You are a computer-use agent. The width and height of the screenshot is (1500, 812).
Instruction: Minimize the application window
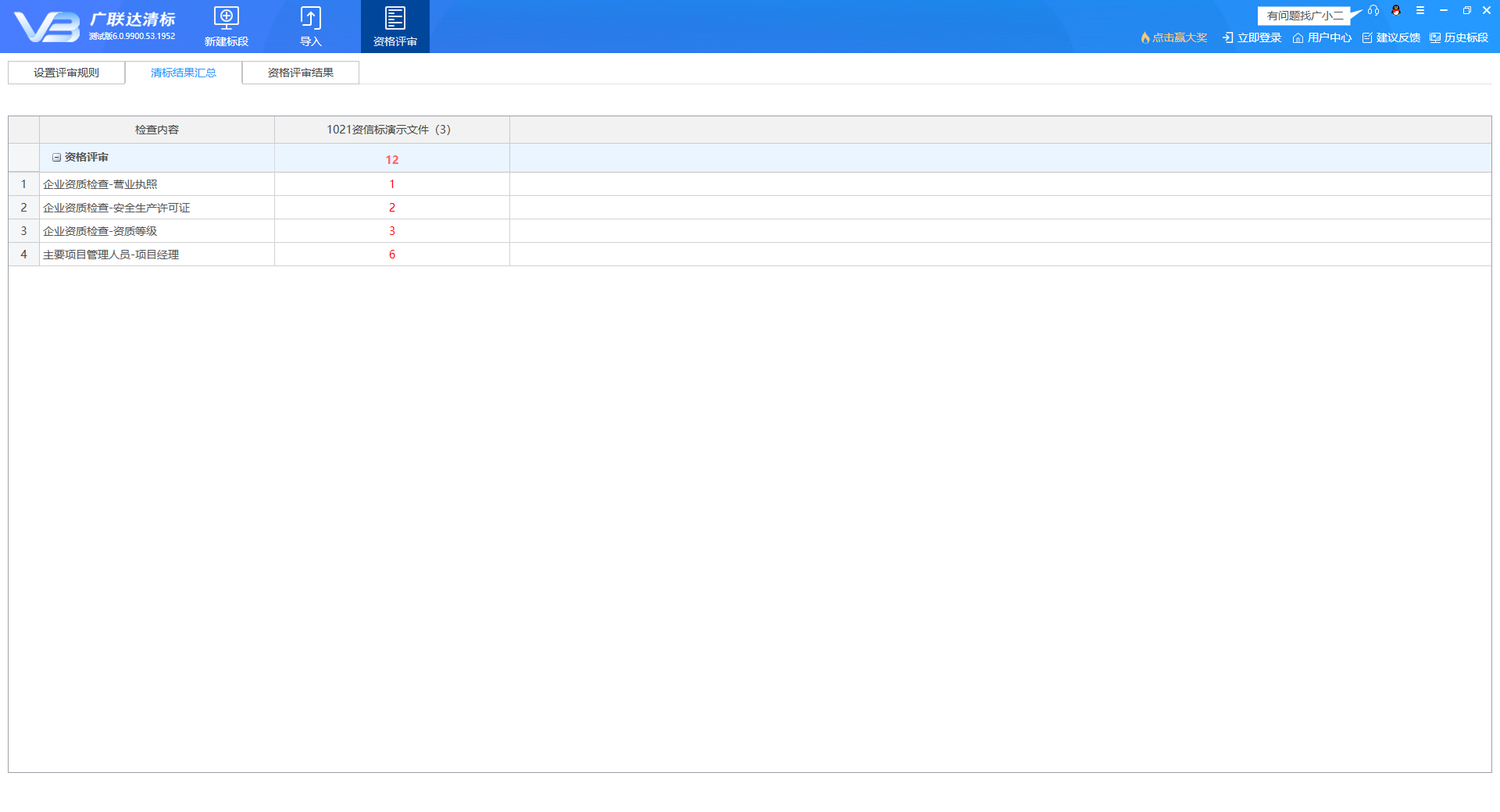[x=1444, y=10]
